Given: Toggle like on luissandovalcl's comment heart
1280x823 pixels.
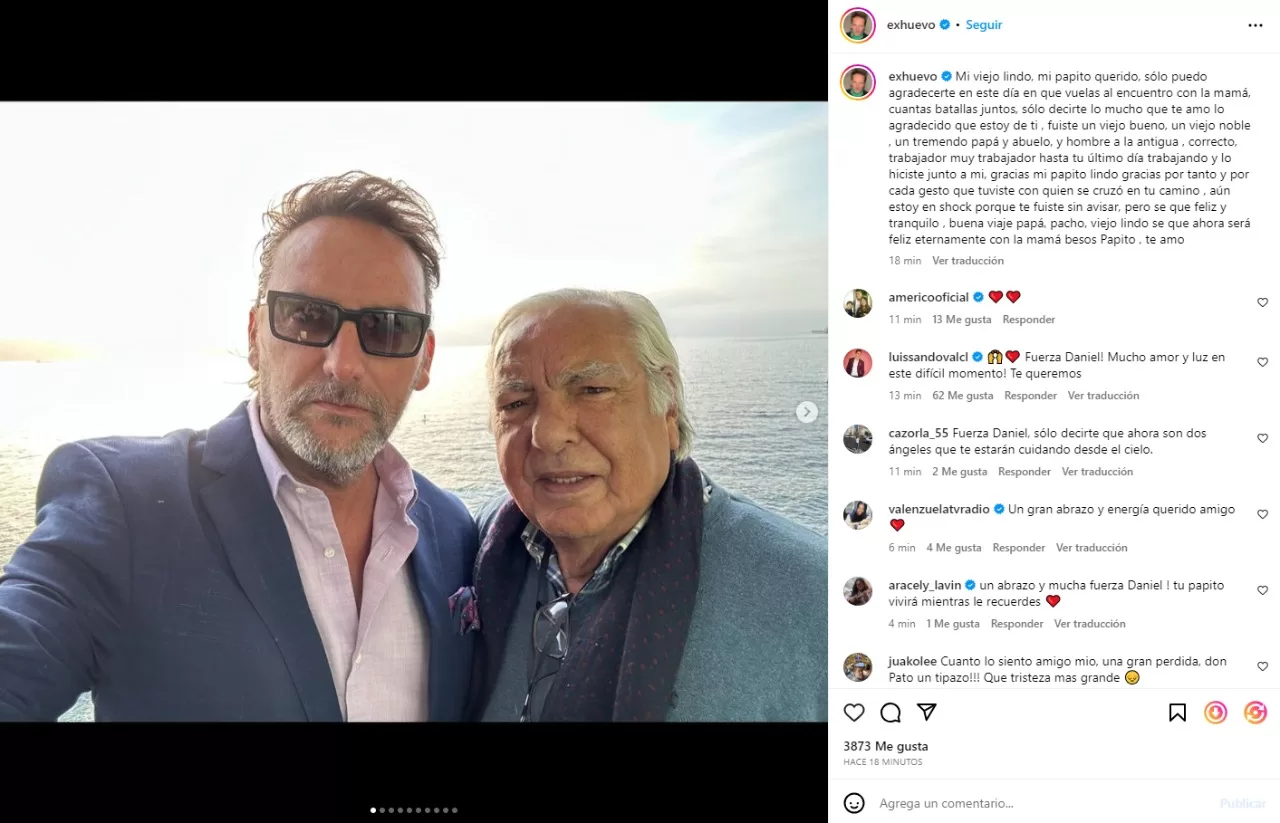Looking at the screenshot, I should tap(1262, 362).
